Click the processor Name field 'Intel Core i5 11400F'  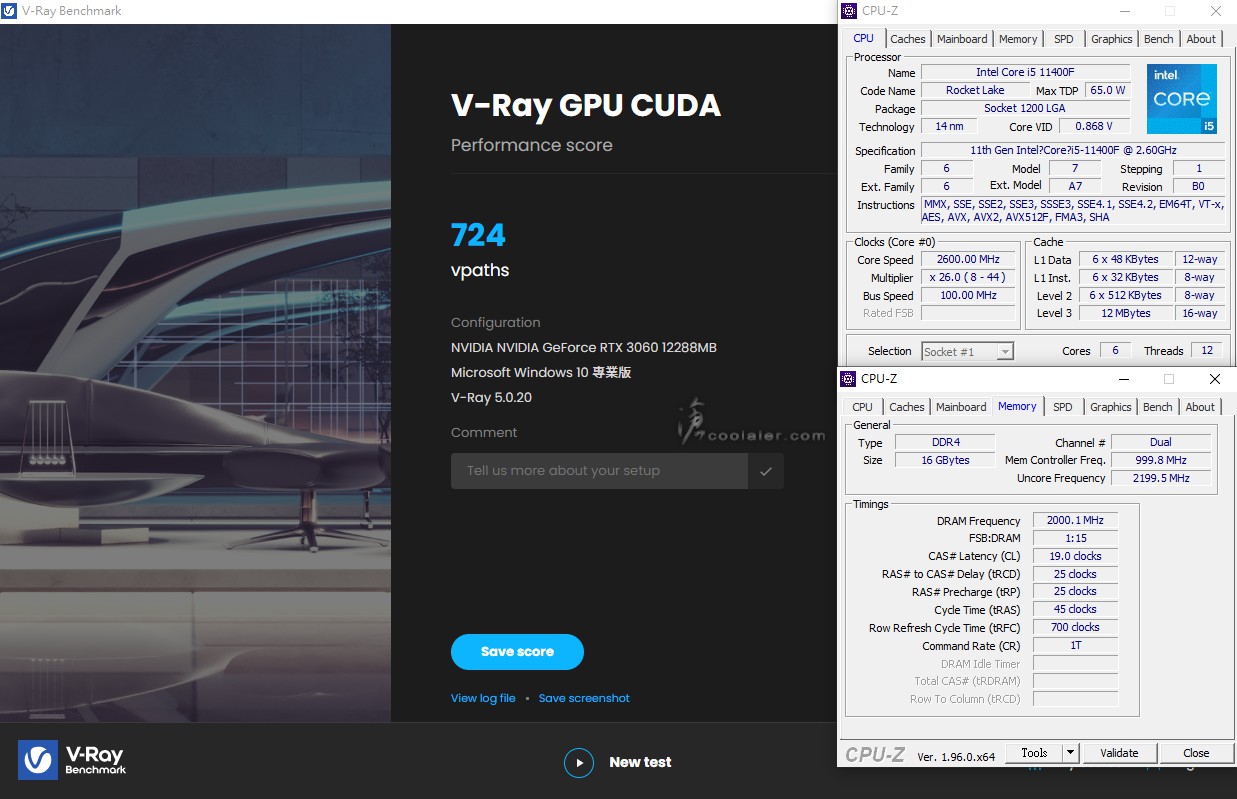pyautogui.click(x=1026, y=73)
